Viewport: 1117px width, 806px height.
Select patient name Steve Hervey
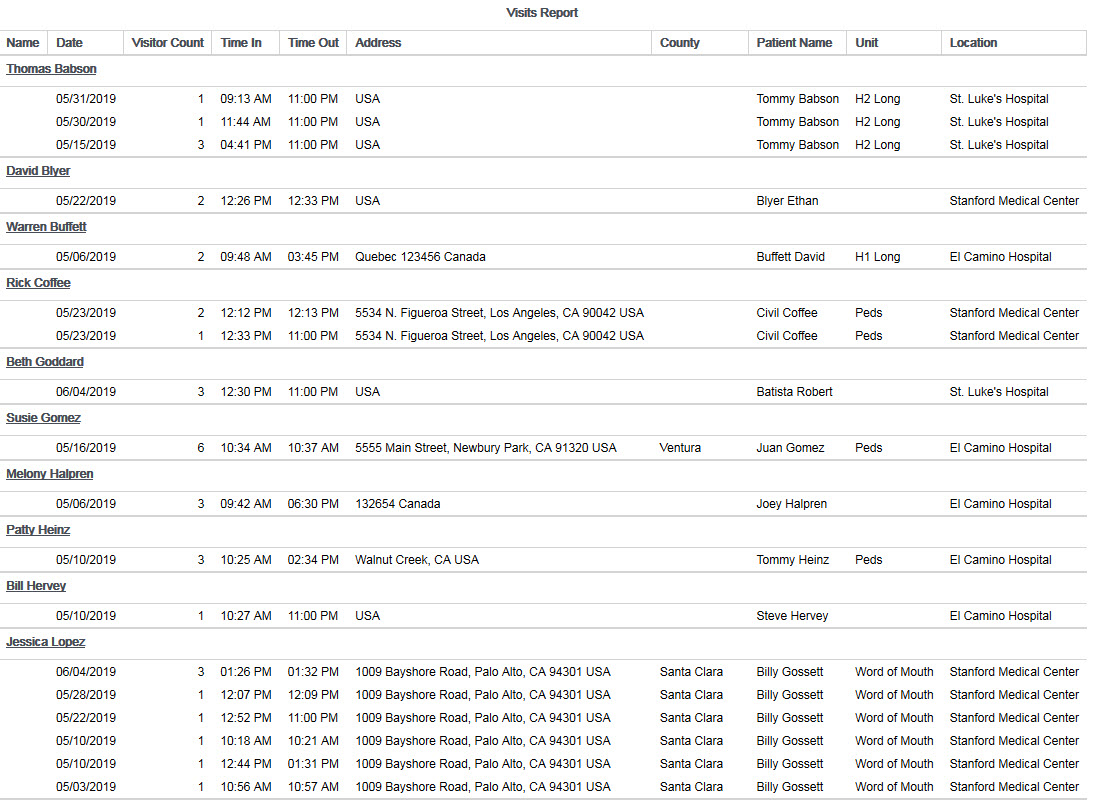pos(792,616)
